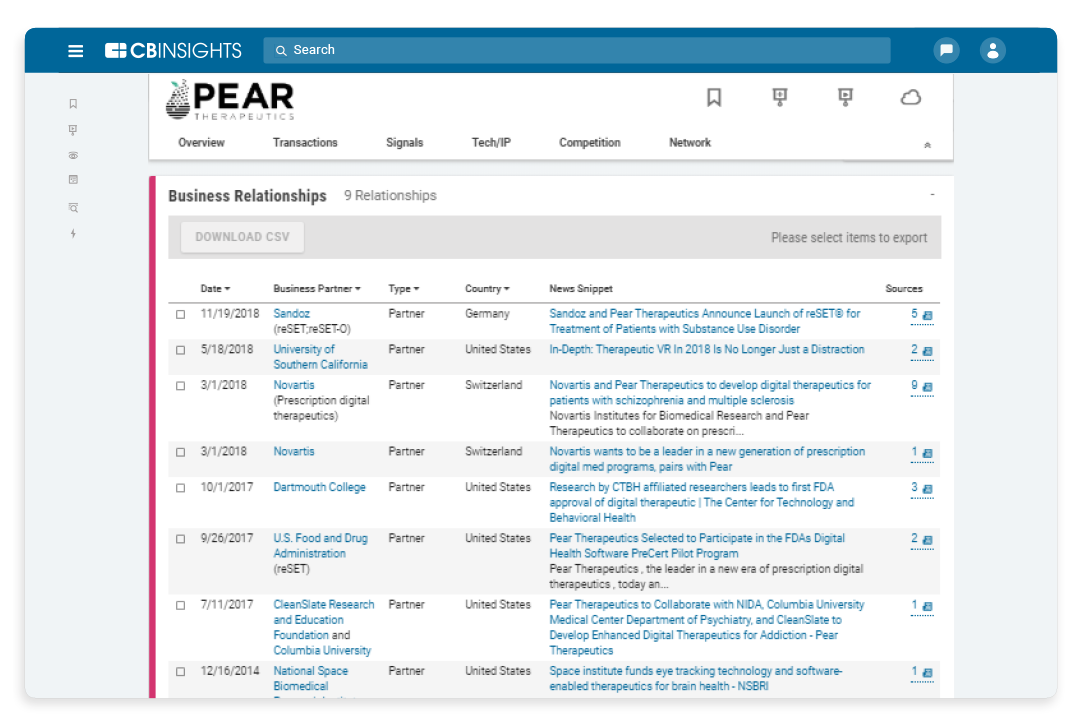
Task: Check the Novartis wants to be a leader row
Action: click(181, 453)
